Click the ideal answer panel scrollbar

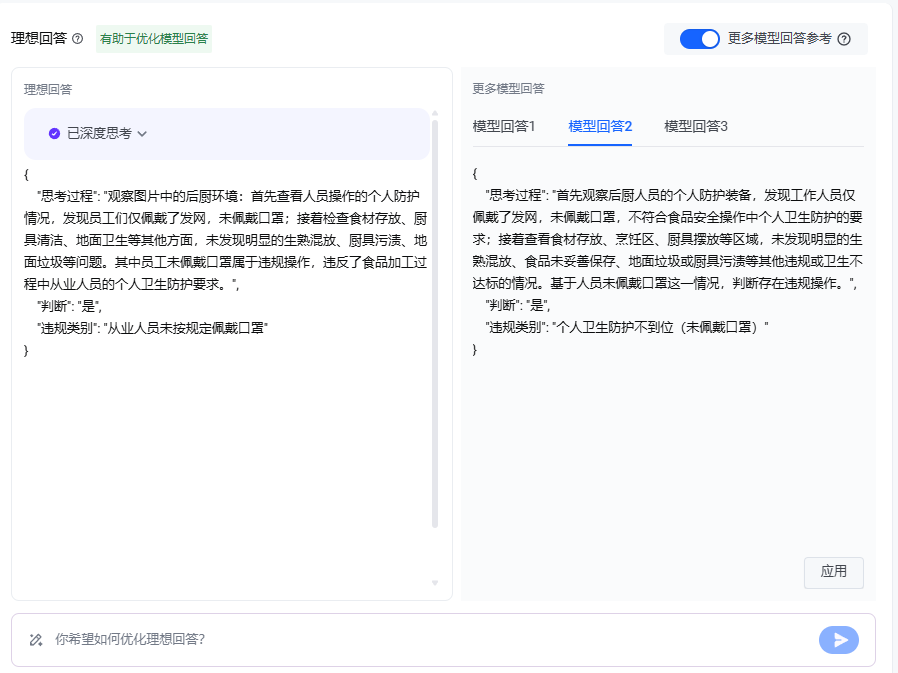435,324
